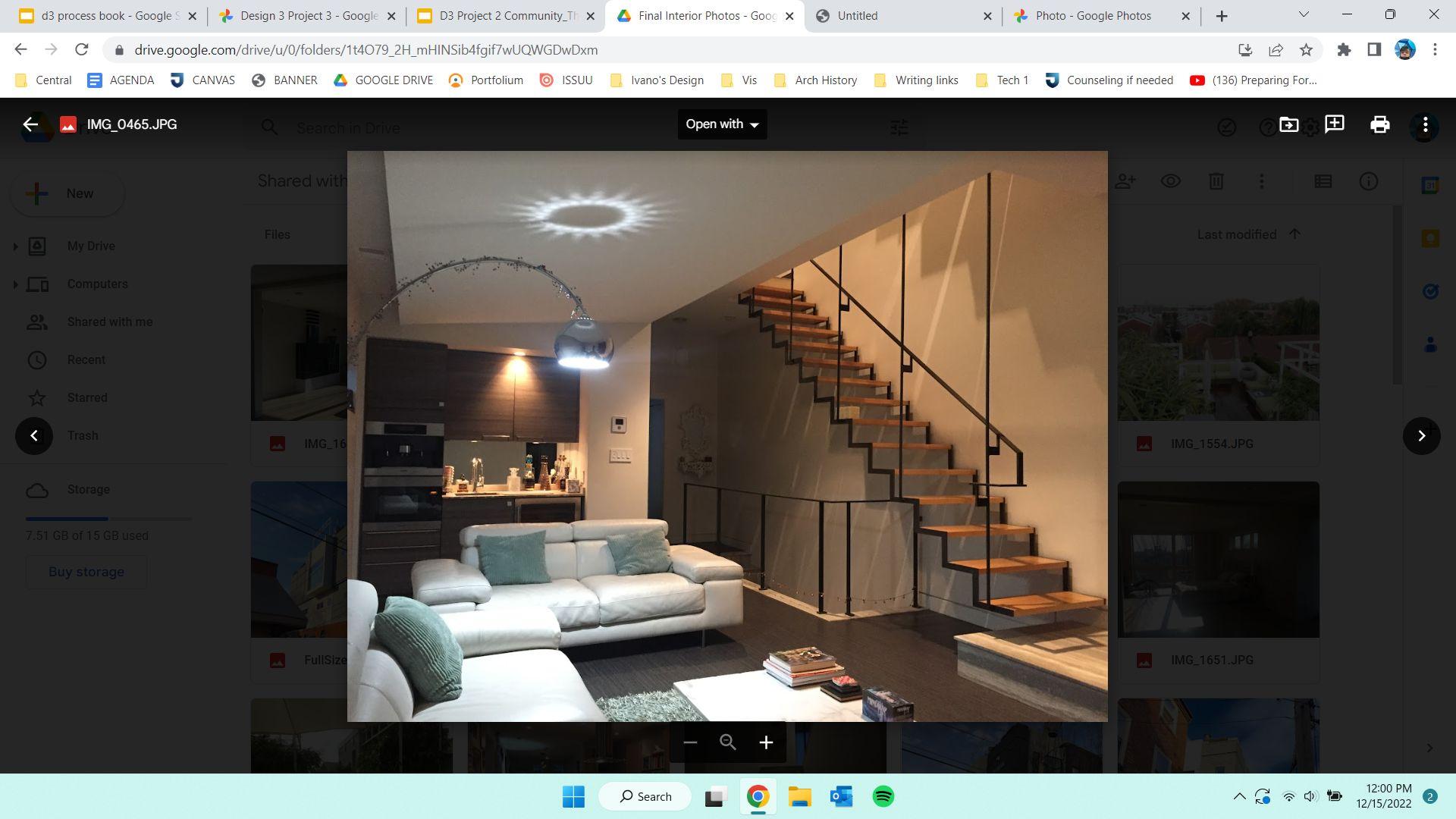Add shortcut to Drive icon

1288,124
